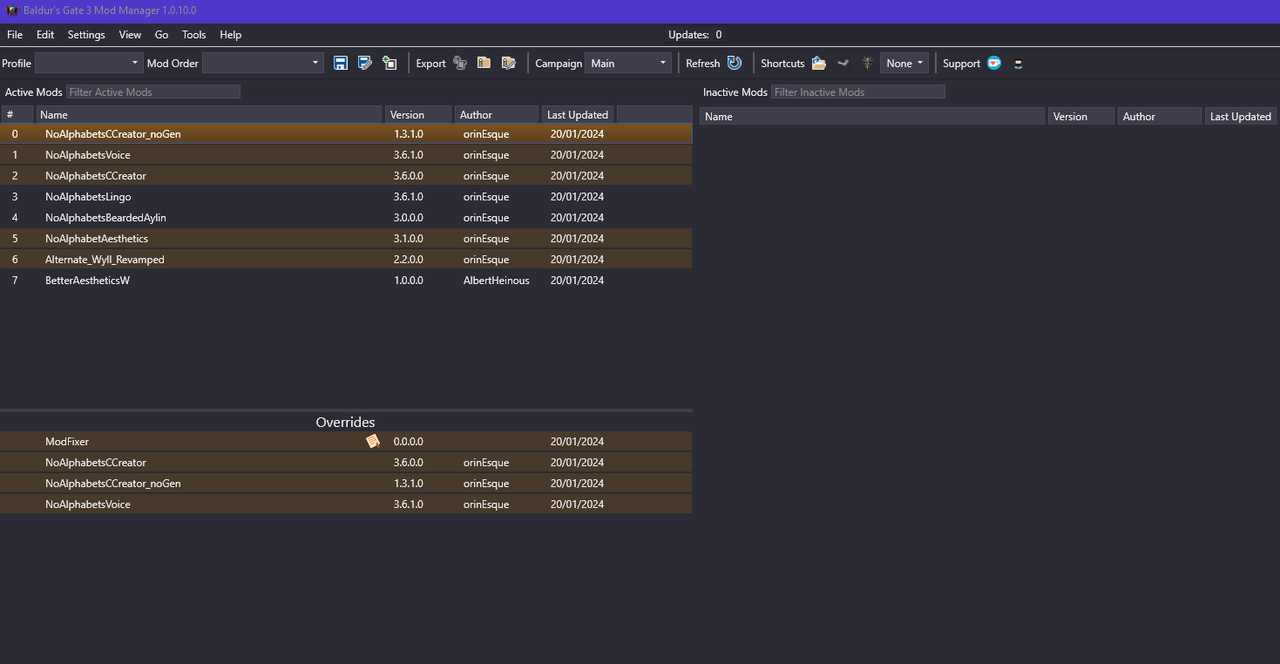Viewport: 1280px width, 664px height.
Task: Click the Save order as icon
Action: (x=365, y=63)
